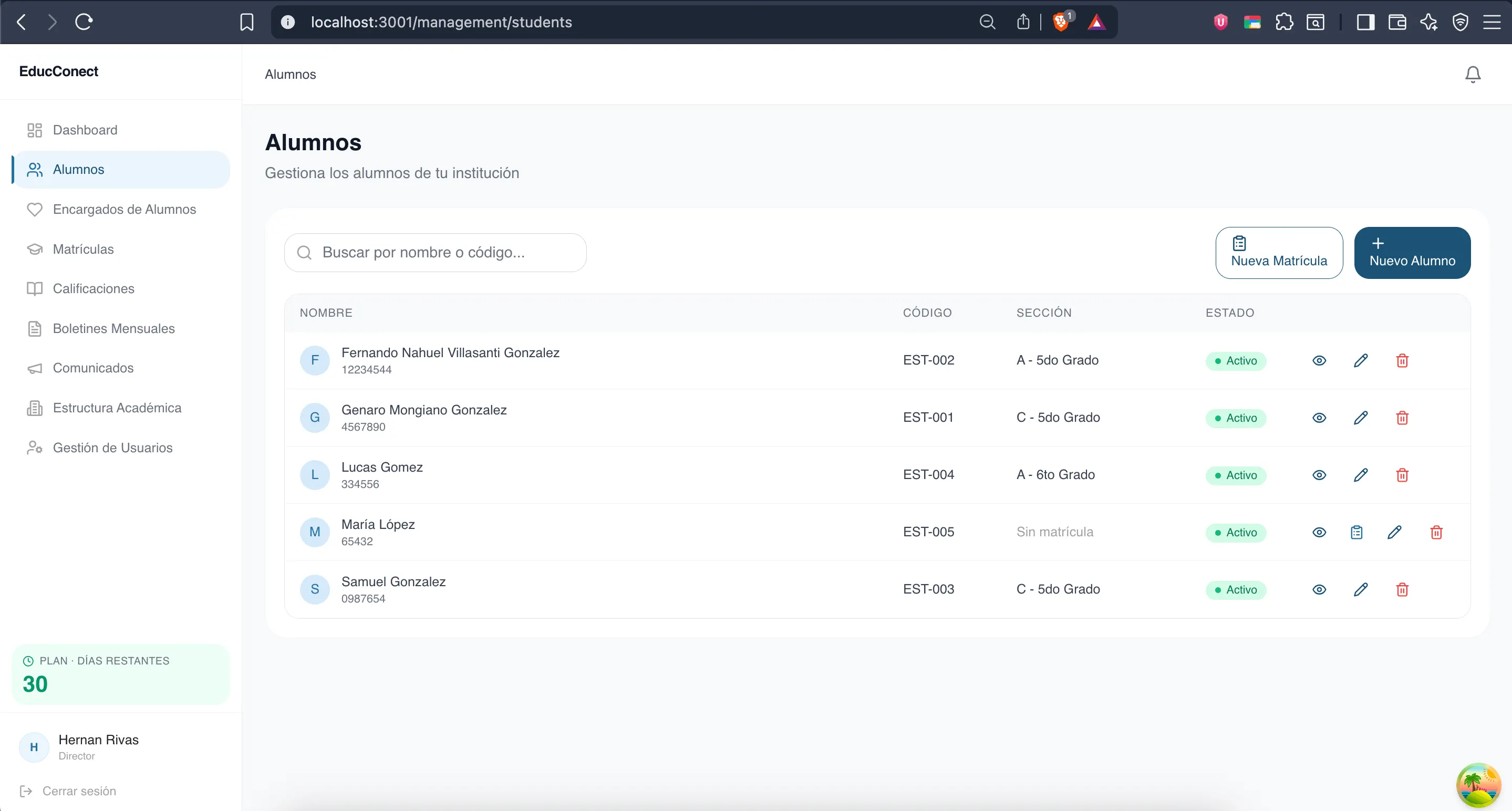Go to Calificaciones in the sidebar
The image size is (1512, 811).
point(94,289)
